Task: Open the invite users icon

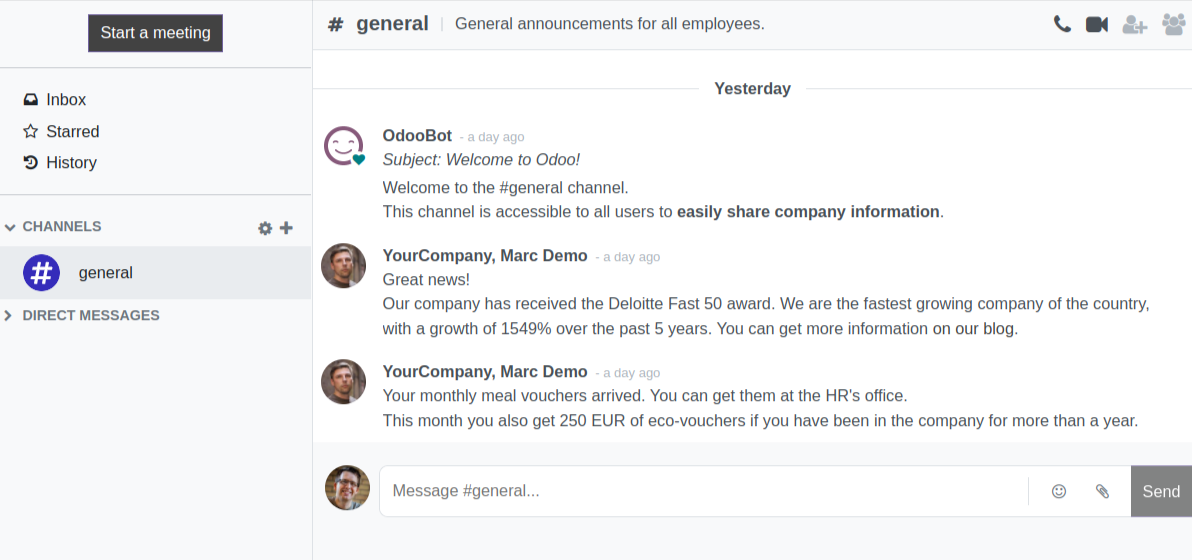Action: click(x=1134, y=24)
